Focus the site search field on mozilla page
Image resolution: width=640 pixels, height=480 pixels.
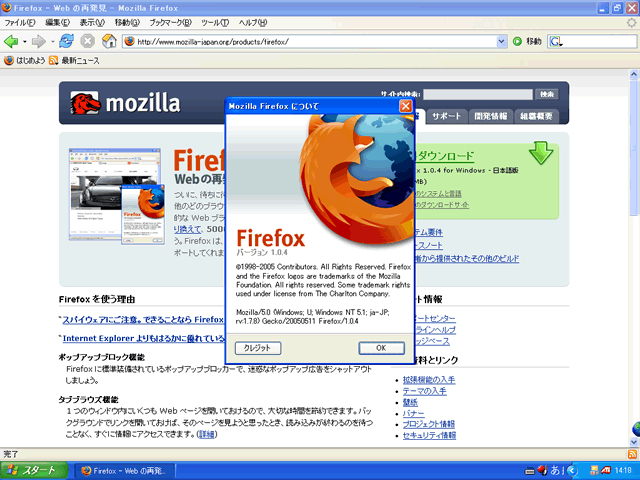478,94
